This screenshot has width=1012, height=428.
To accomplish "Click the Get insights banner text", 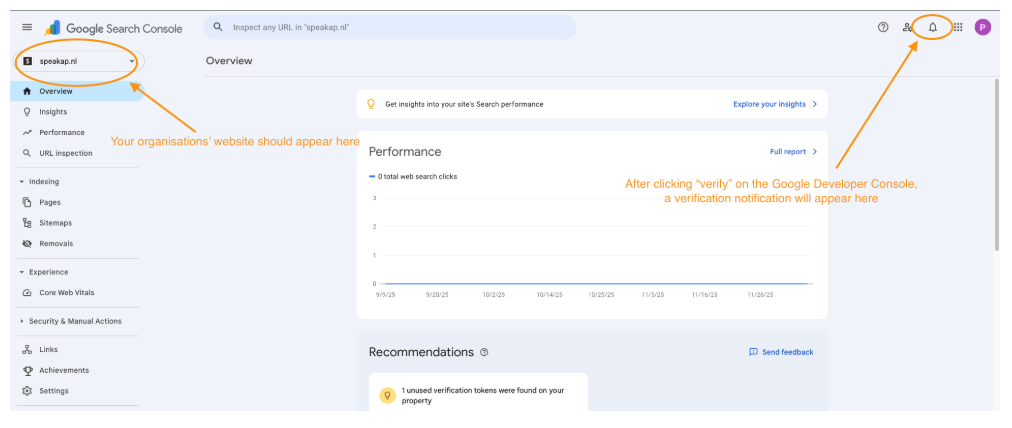I will 464,104.
